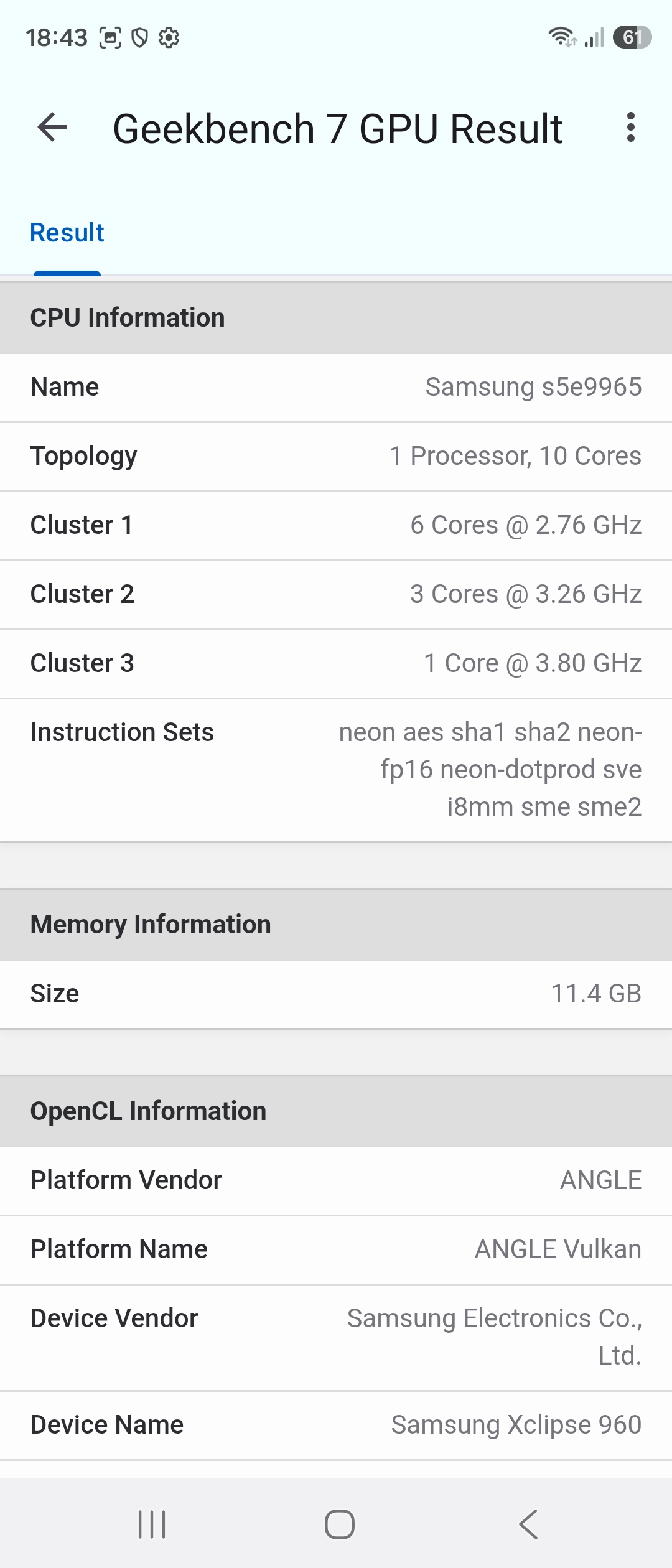Image resolution: width=672 pixels, height=1568 pixels.
Task: Tap the back arrow in header
Action: (x=52, y=128)
